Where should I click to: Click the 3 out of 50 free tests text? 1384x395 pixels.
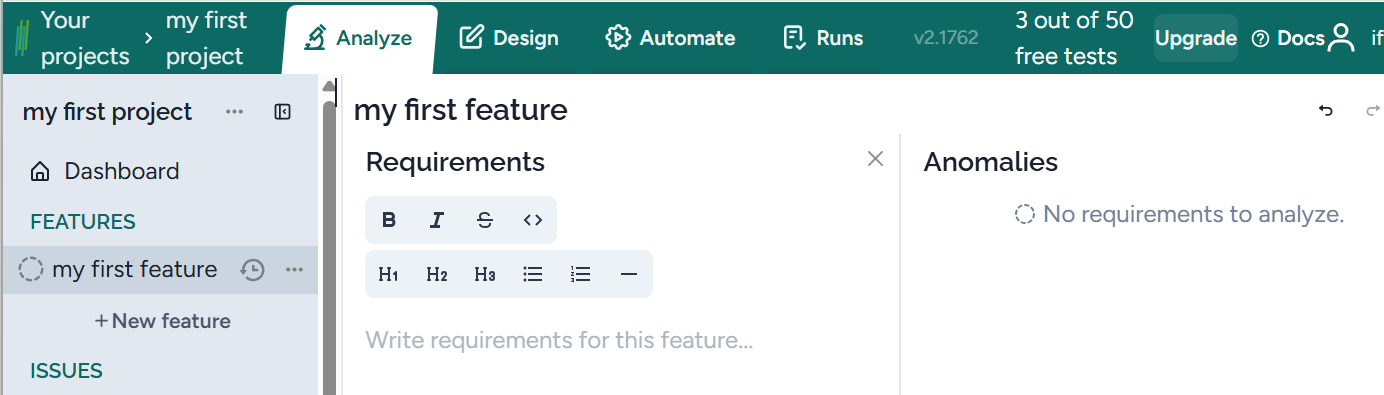click(x=1074, y=38)
